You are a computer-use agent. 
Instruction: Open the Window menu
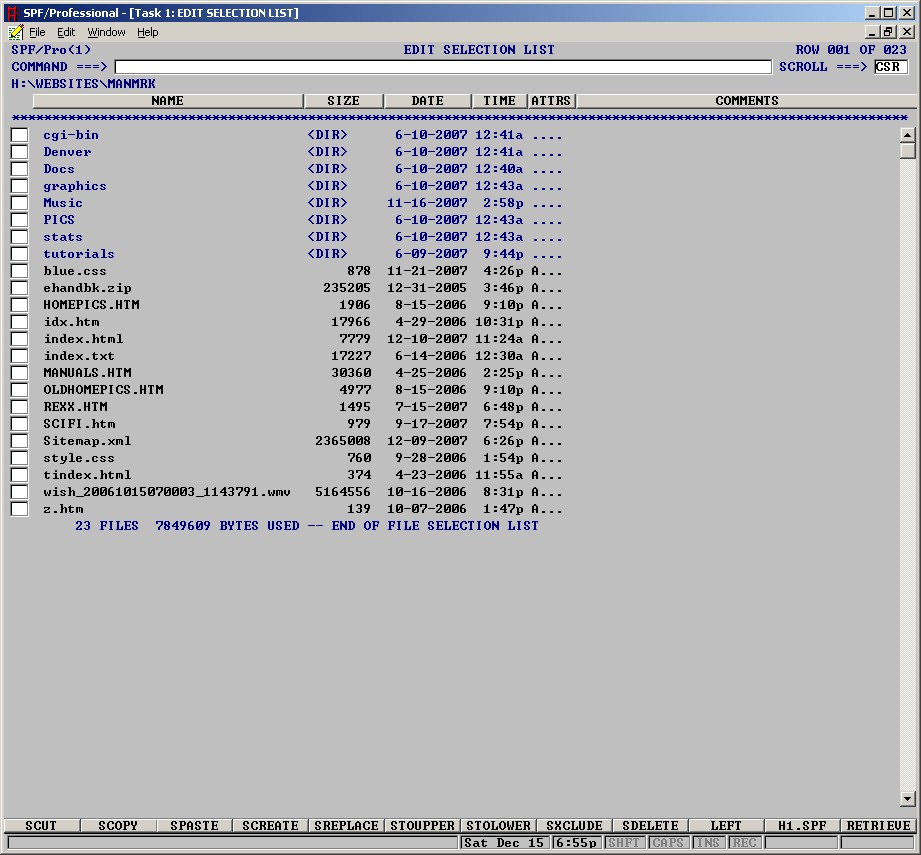pos(106,32)
